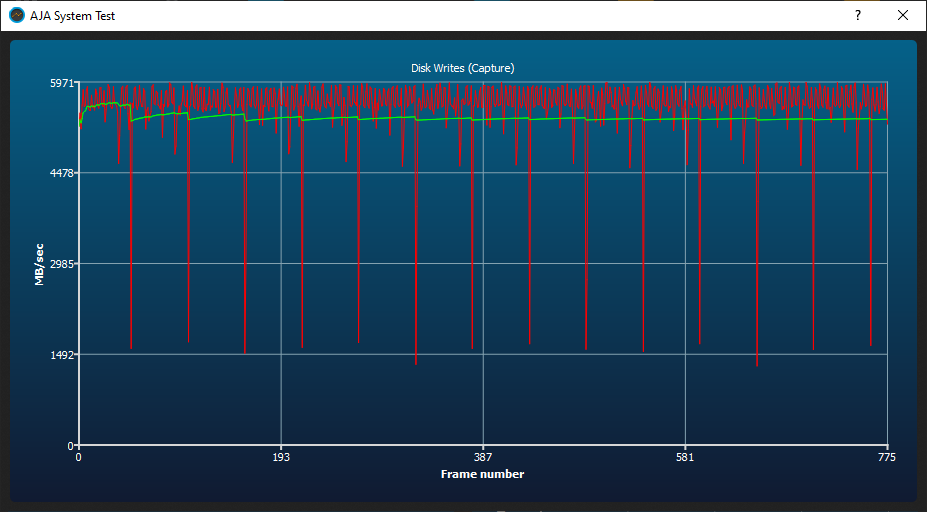Image resolution: width=927 pixels, height=512 pixels.
Task: Click the AJA System Test window title text
Action: click(x=73, y=16)
